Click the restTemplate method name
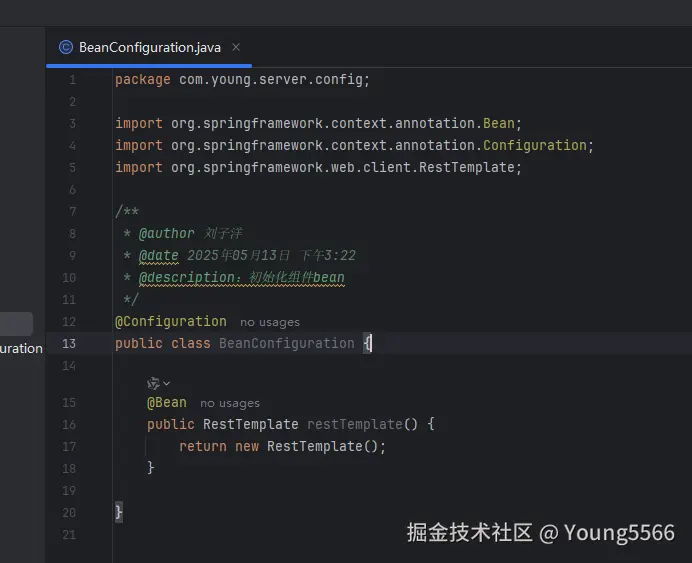This screenshot has width=692, height=563. 355,424
